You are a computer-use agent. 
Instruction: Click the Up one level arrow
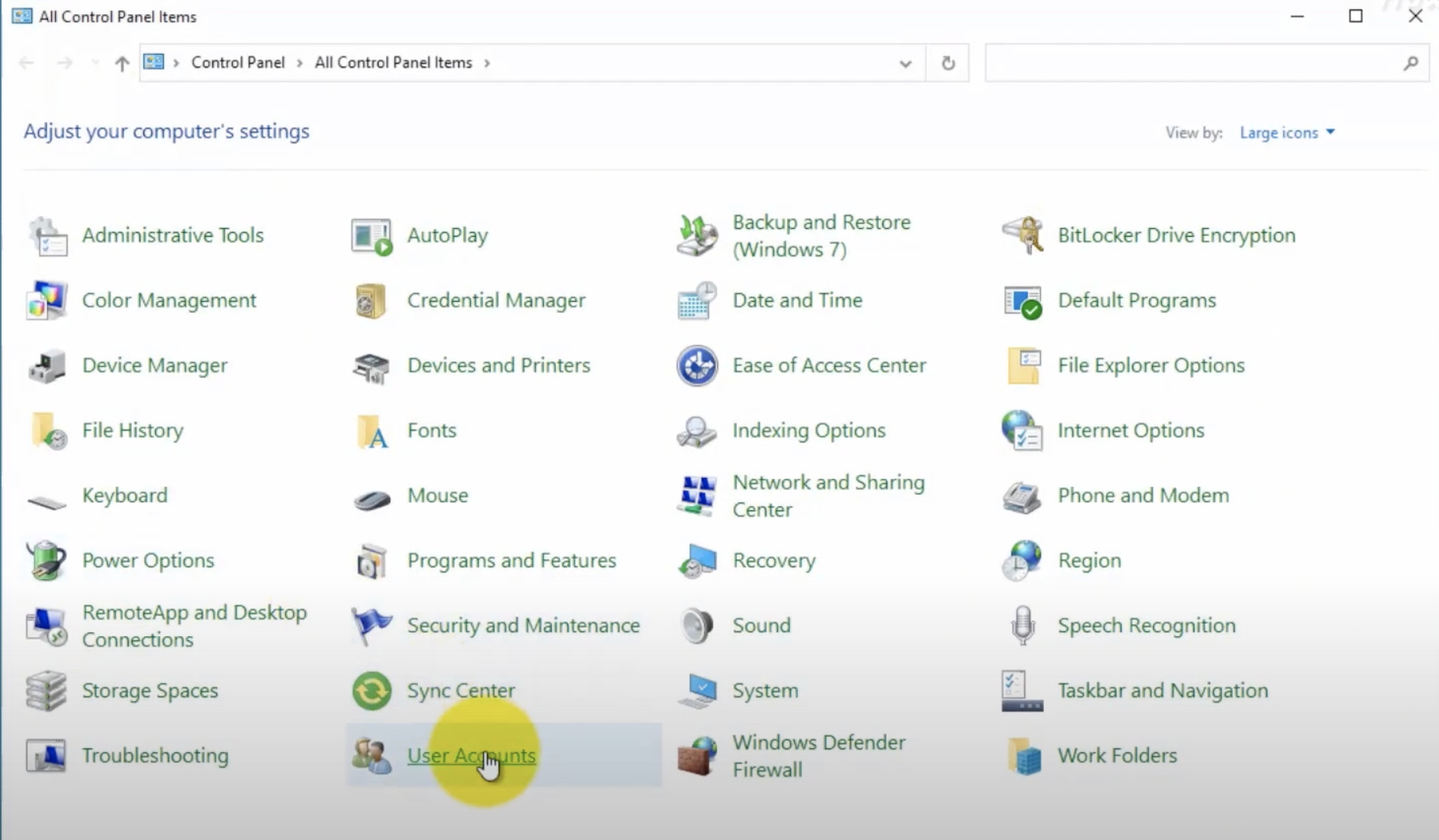click(x=121, y=63)
